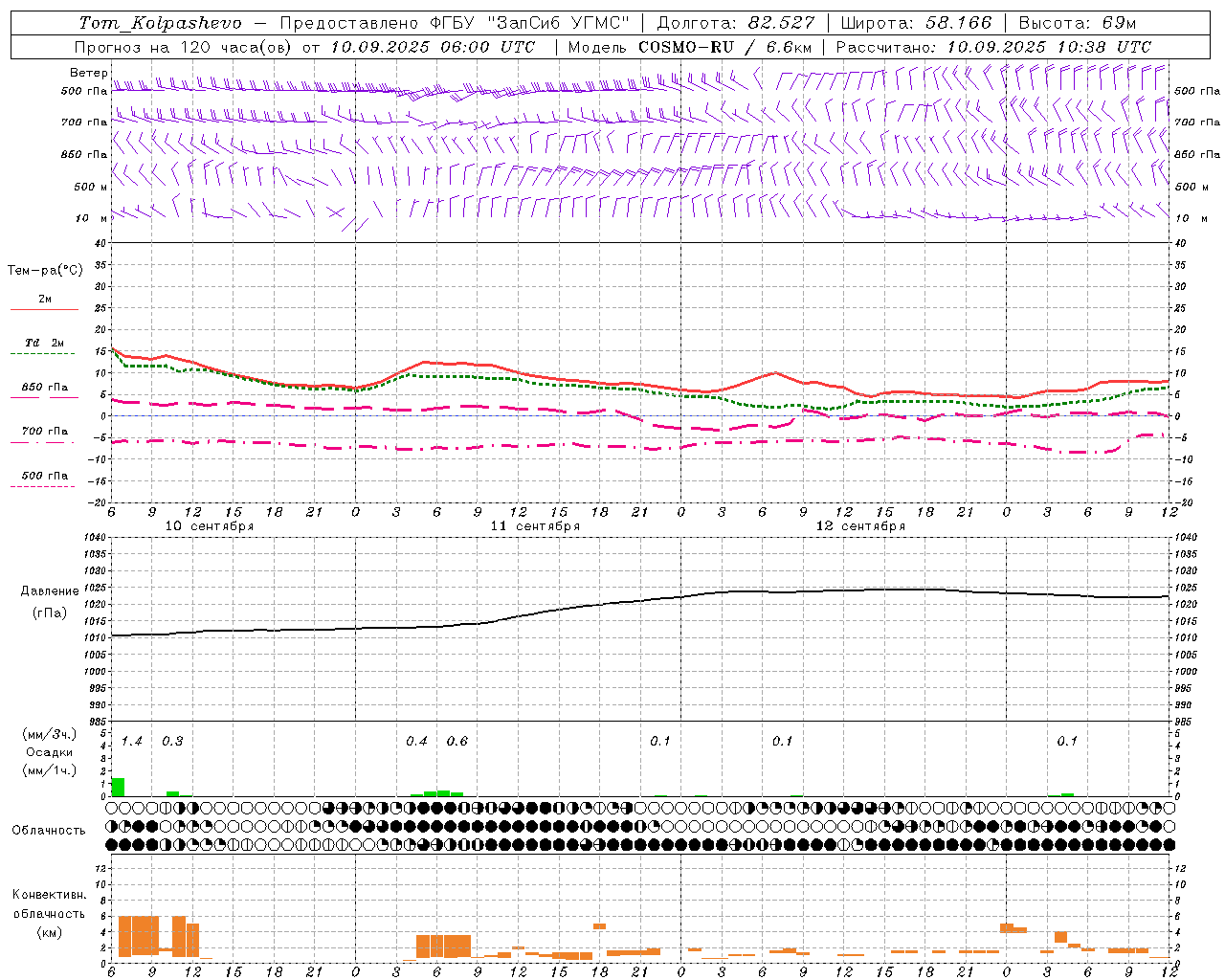Viewport: 1225px width, 980px height.
Task: Click the longitude value Долгота: 82.527
Action: (x=736, y=23)
